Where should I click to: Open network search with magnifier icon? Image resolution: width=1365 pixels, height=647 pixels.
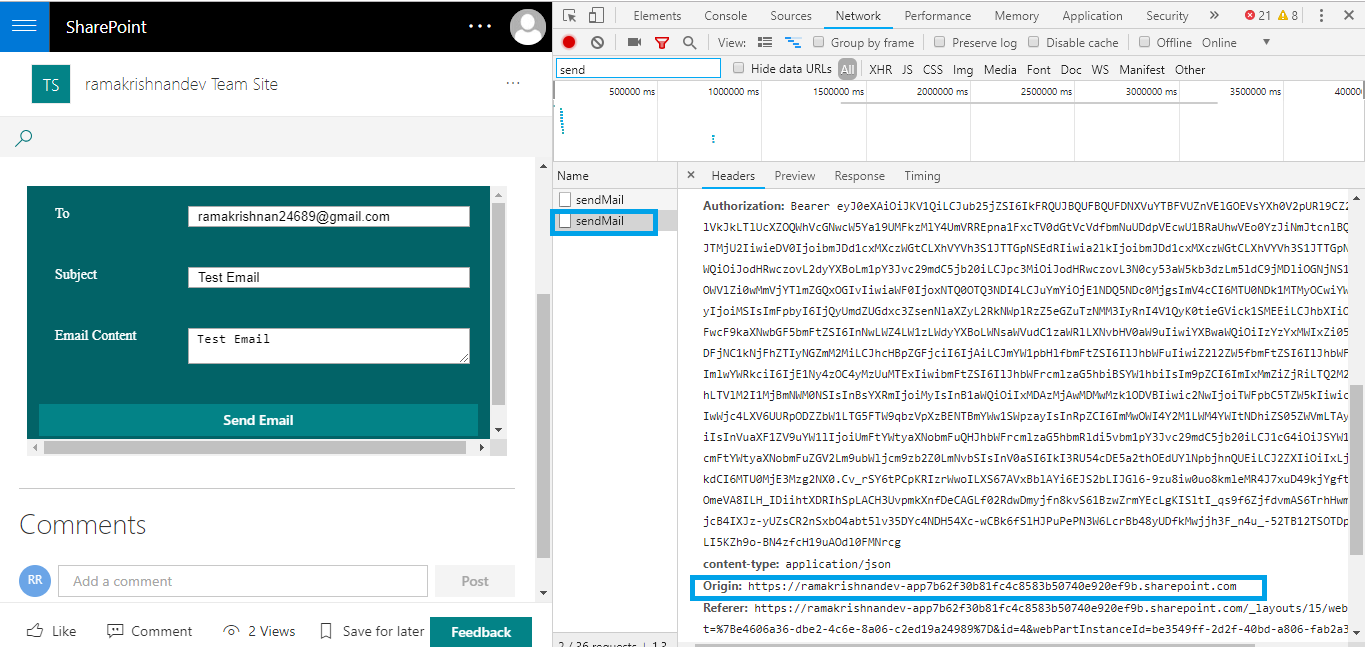pyautogui.click(x=689, y=42)
